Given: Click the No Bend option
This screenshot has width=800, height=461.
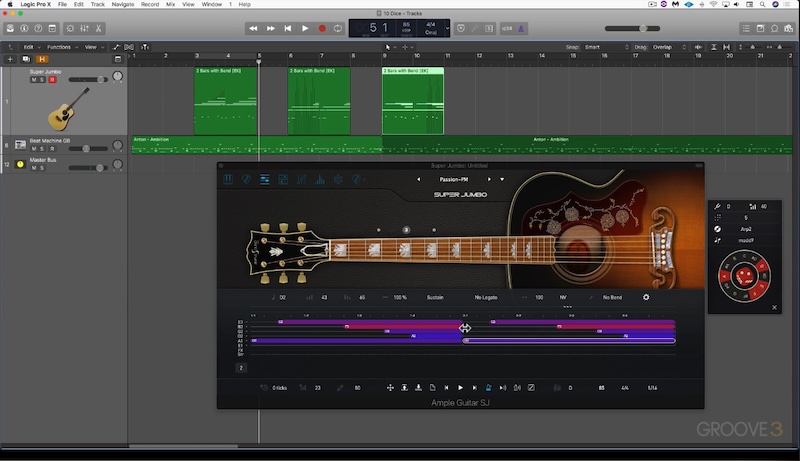Looking at the screenshot, I should coord(612,297).
